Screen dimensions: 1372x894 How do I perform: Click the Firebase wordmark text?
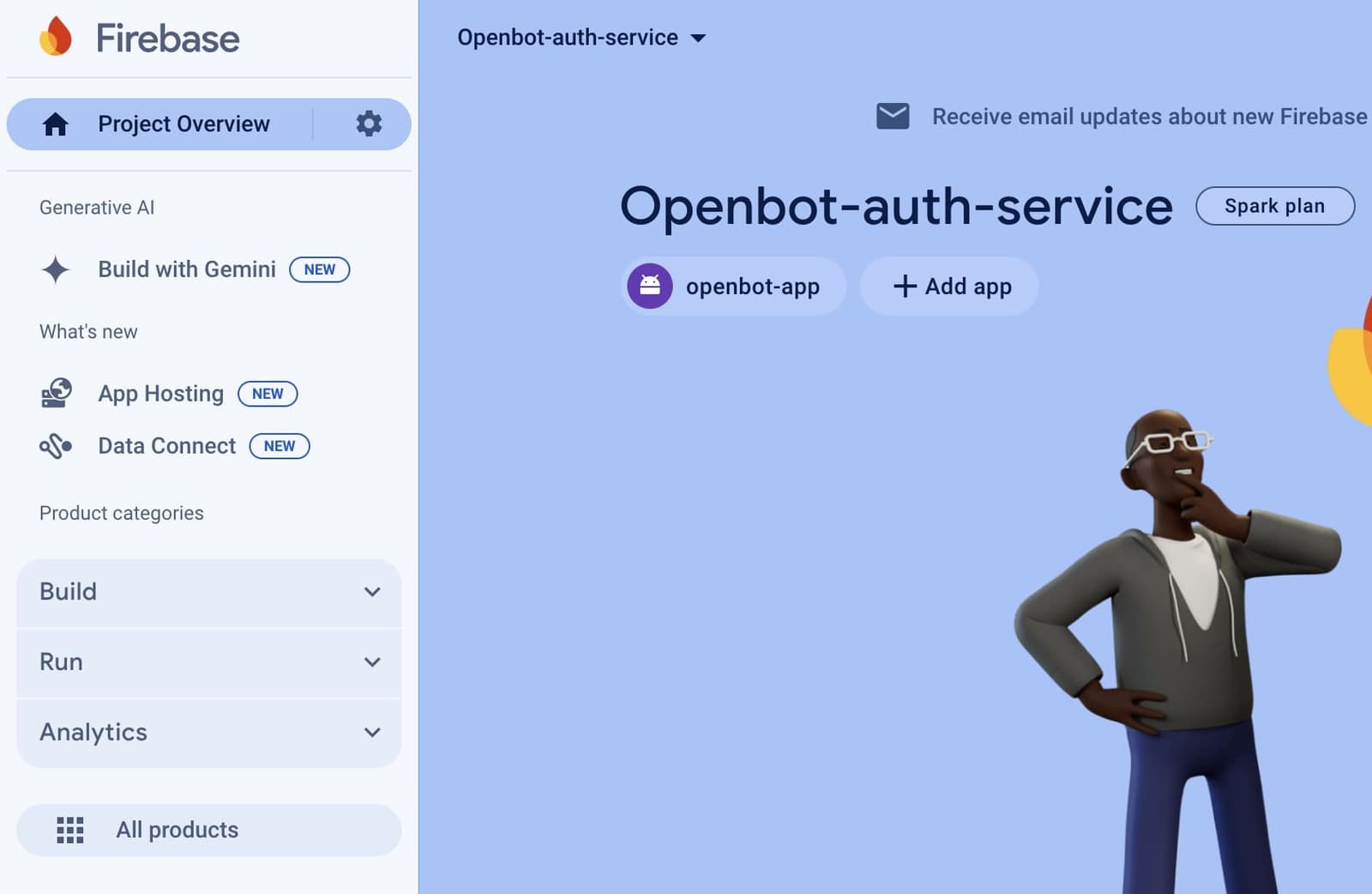click(167, 39)
